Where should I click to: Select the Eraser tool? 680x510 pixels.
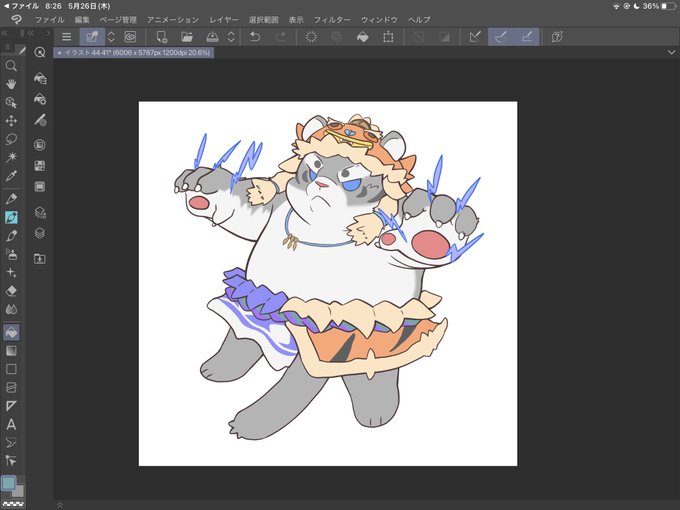(x=11, y=291)
